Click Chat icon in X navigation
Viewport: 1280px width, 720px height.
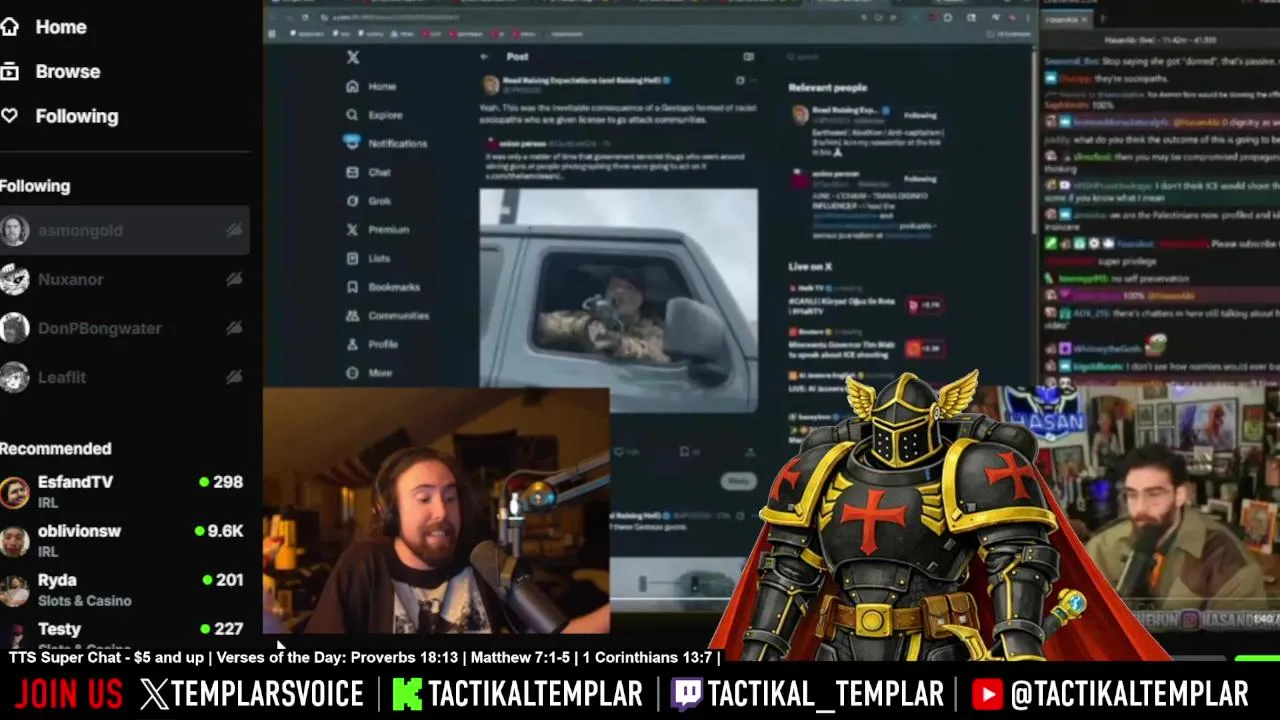pyautogui.click(x=352, y=172)
